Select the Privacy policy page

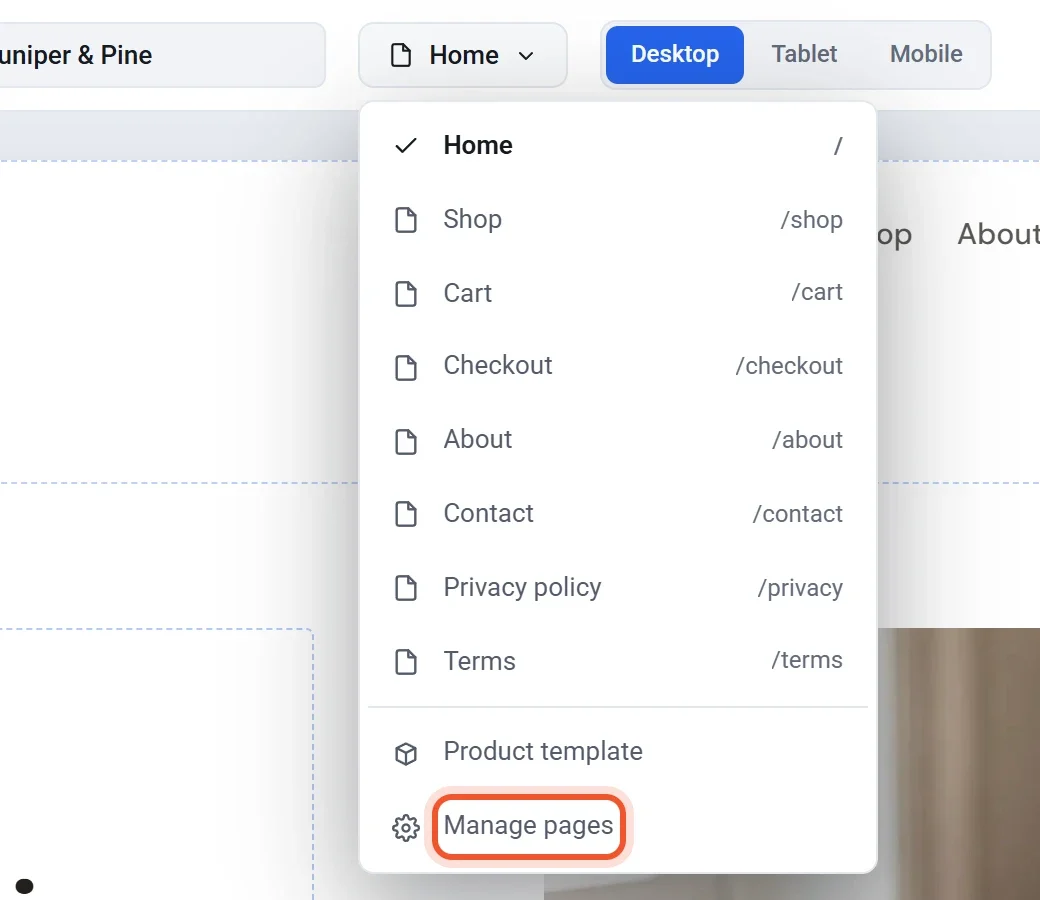tap(618, 588)
